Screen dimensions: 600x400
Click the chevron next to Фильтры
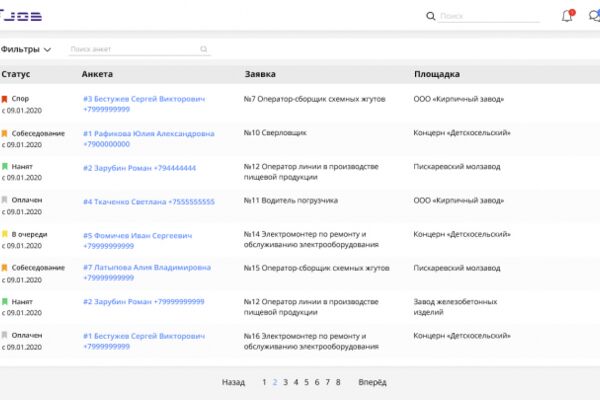click(x=47, y=50)
